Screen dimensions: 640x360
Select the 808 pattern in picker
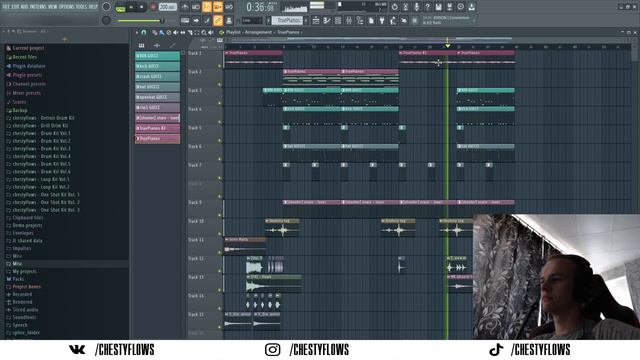[158, 56]
